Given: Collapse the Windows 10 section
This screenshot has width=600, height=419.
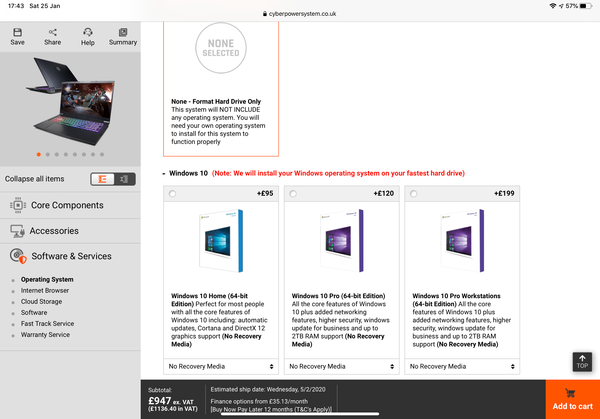Looking at the screenshot, I should point(164,174).
